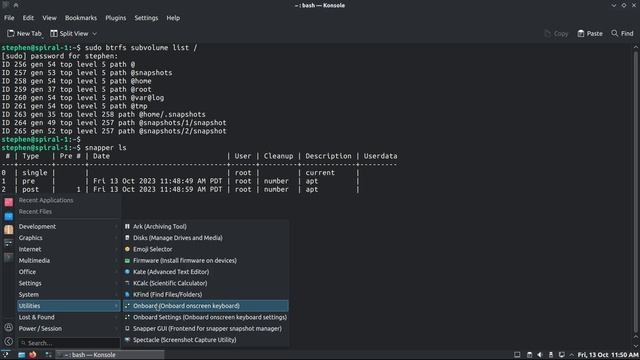
Task: Click the removable device tray icon
Action: [x=551, y=355]
